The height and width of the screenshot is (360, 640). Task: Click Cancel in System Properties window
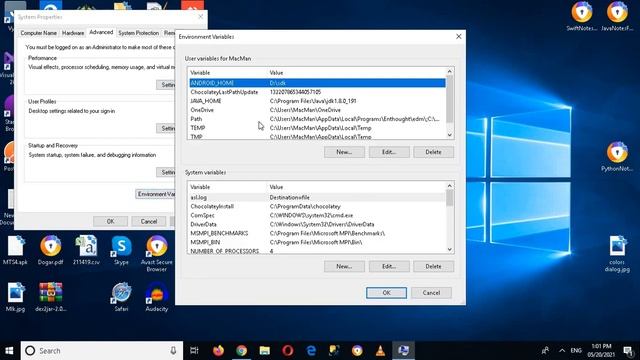(149, 221)
